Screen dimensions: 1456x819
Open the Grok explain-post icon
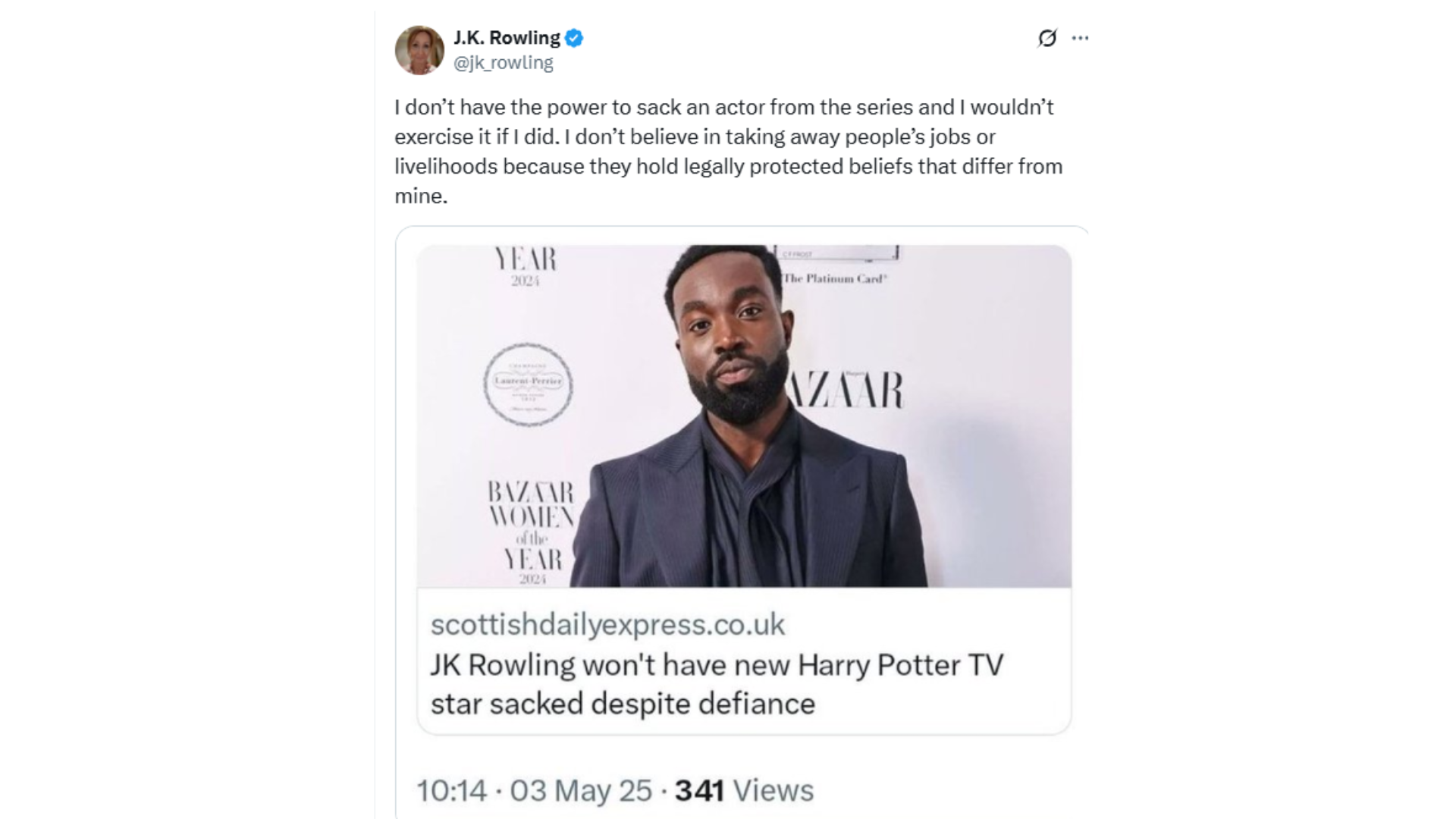click(x=1047, y=38)
